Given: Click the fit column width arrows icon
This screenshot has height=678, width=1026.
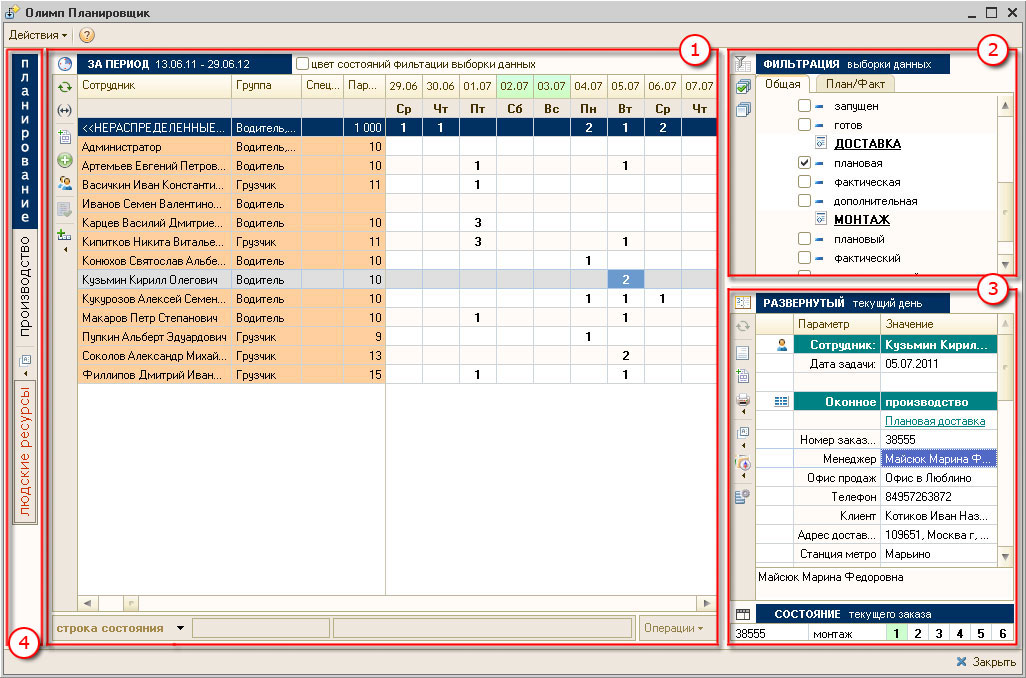Looking at the screenshot, I should point(65,111).
